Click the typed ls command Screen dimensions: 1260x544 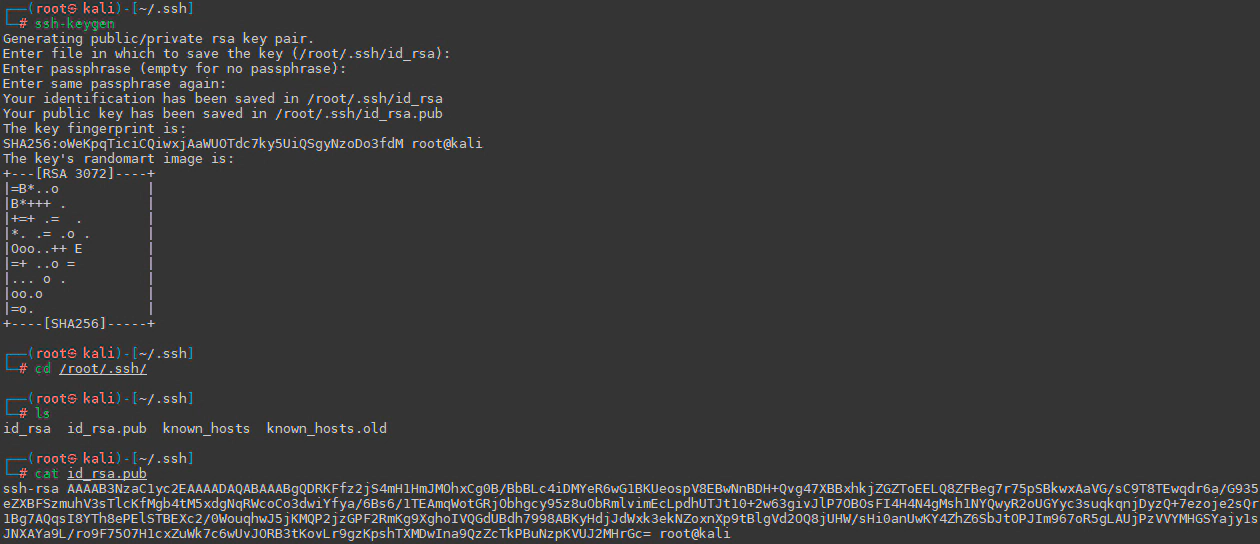43,413
